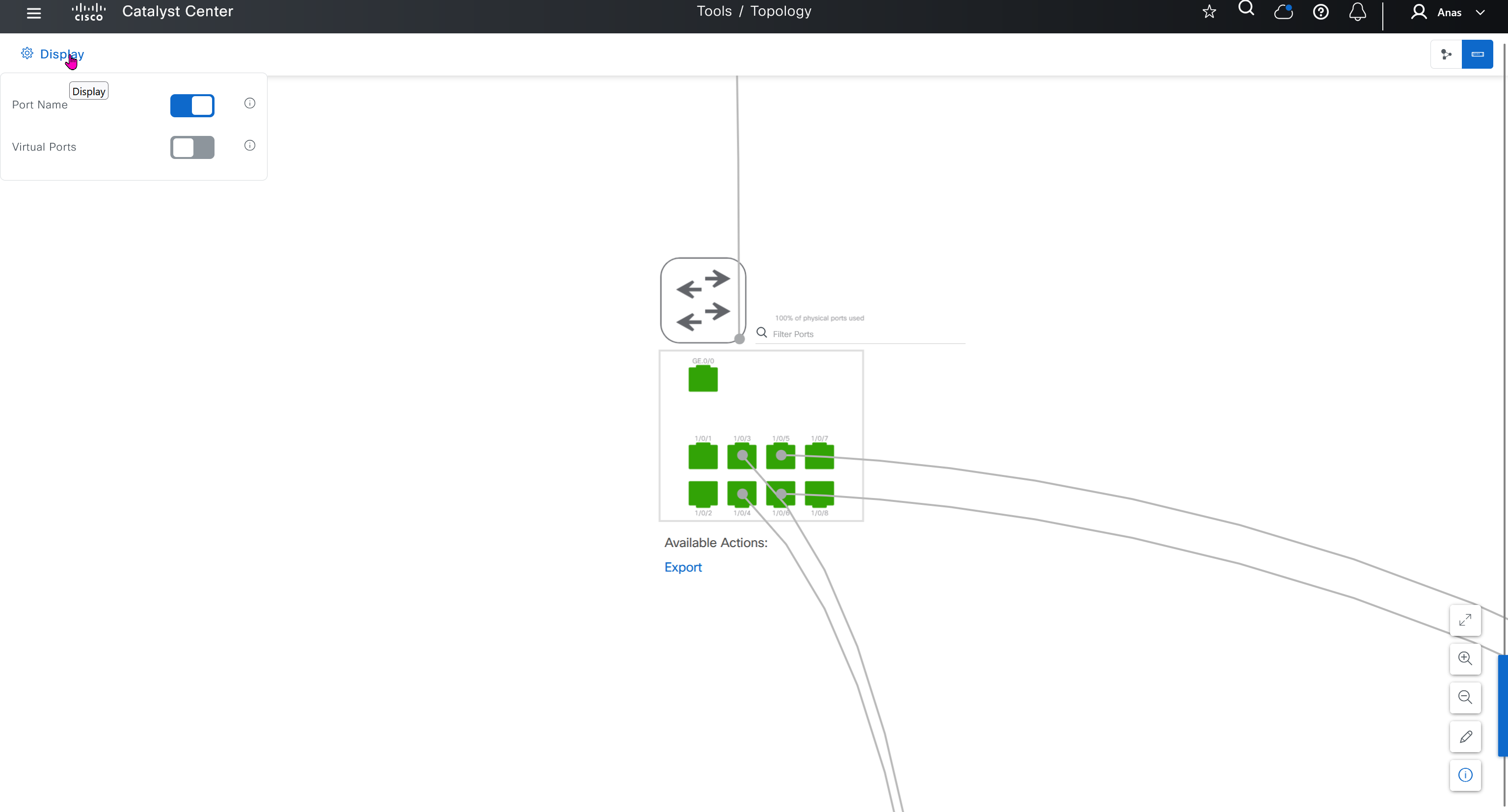This screenshot has height=812, width=1508.
Task: Click info icon next to Port Name
Action: coord(249,104)
